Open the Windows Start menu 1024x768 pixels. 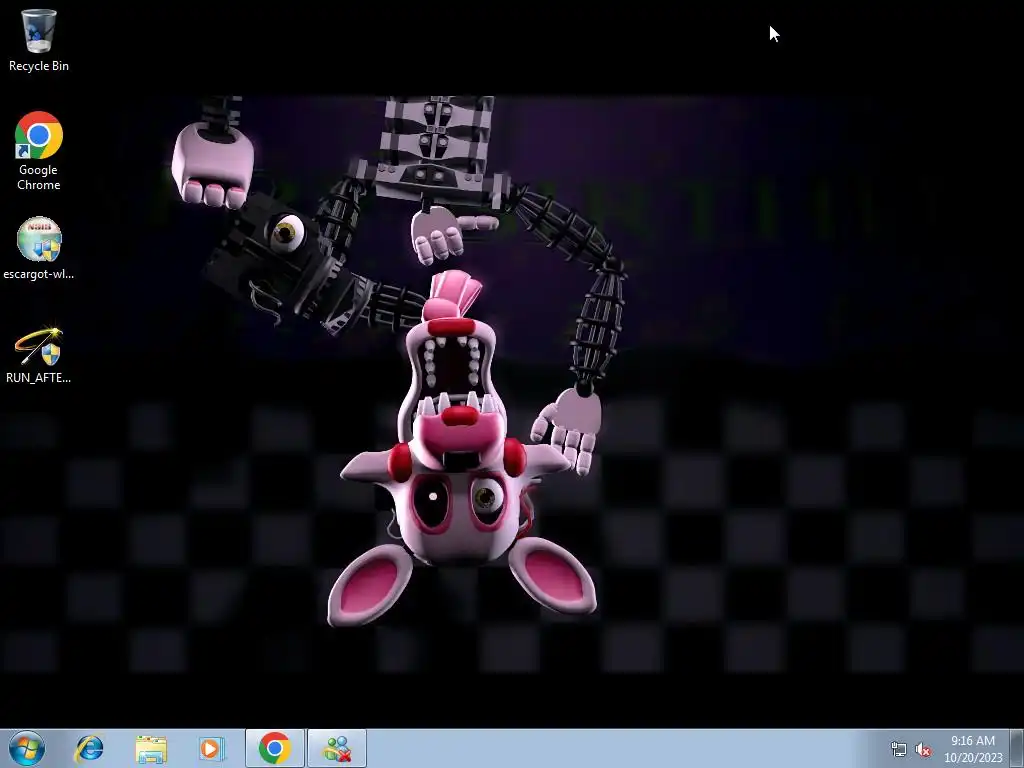click(x=27, y=748)
